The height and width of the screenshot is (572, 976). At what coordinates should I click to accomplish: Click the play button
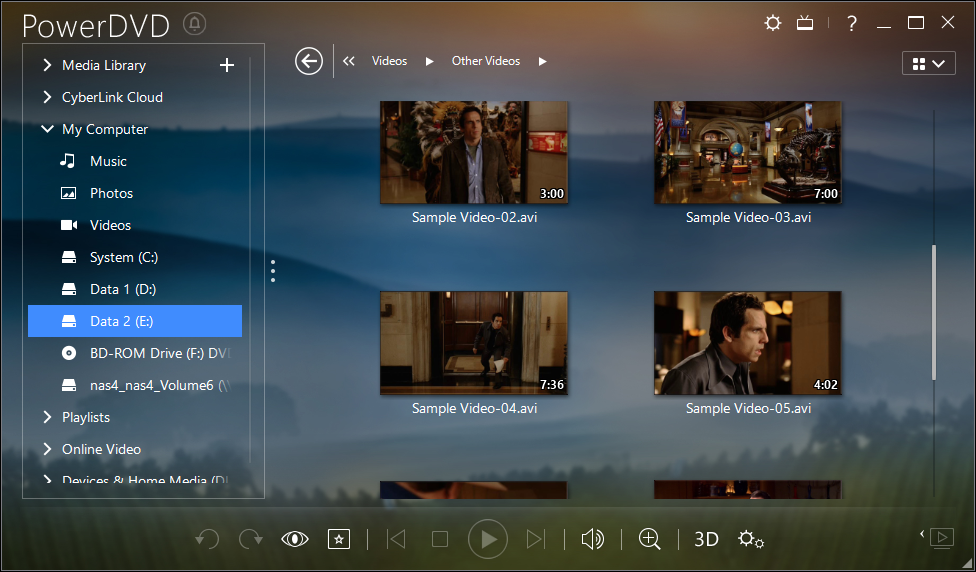click(488, 539)
